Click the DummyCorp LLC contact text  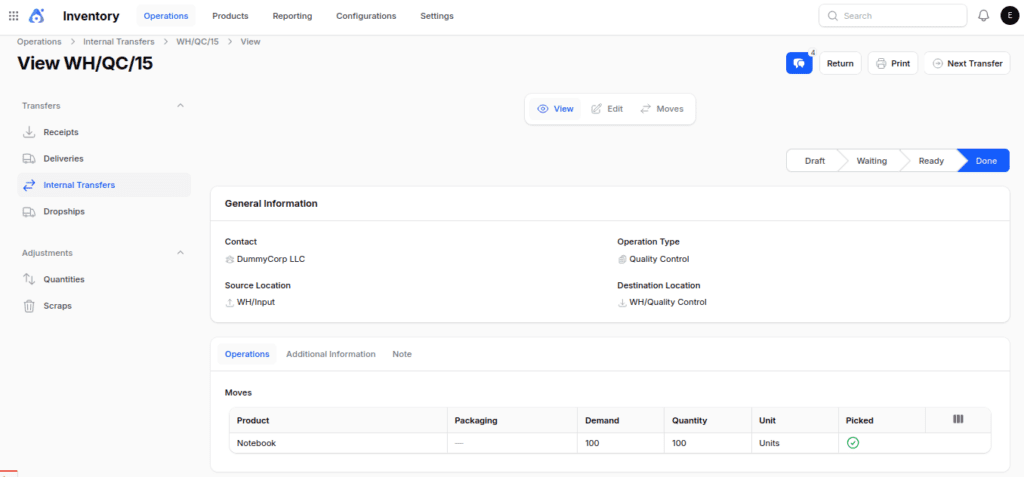pos(271,259)
